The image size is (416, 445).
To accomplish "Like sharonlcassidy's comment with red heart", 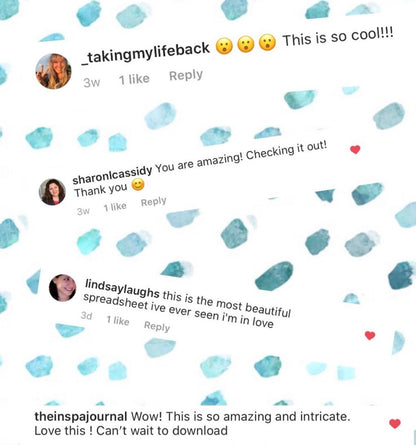I will tap(355, 150).
